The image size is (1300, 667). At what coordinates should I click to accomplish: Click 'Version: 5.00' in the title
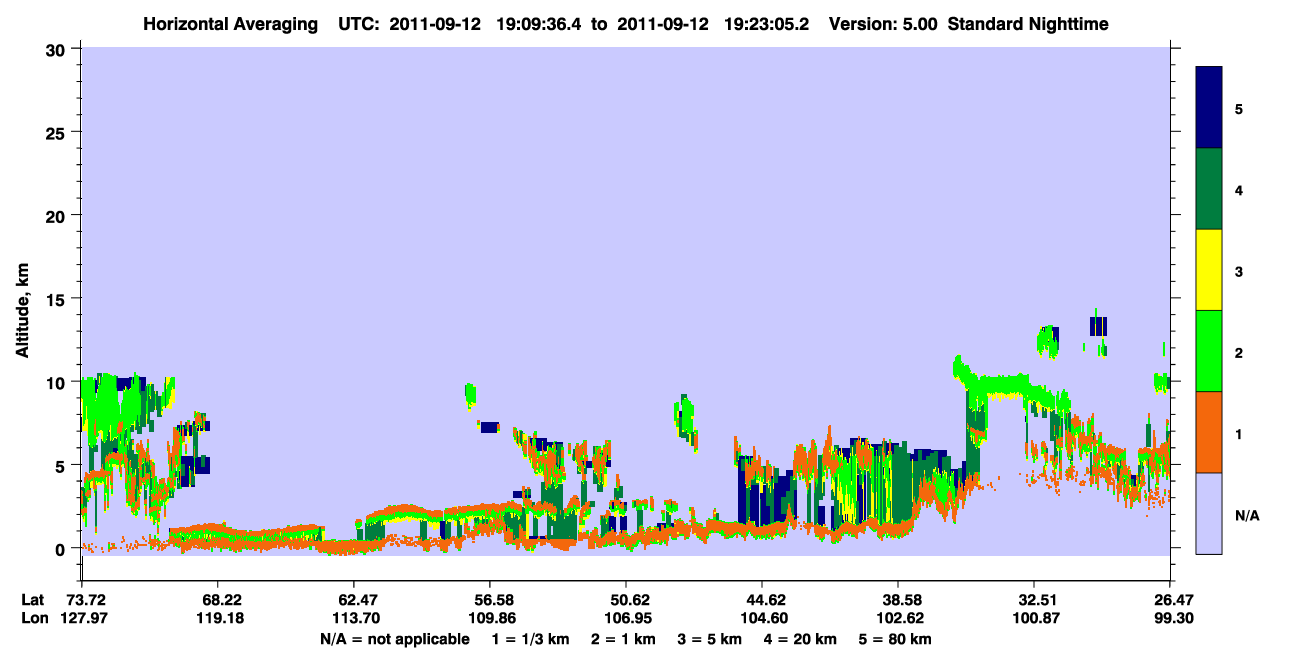(x=882, y=23)
